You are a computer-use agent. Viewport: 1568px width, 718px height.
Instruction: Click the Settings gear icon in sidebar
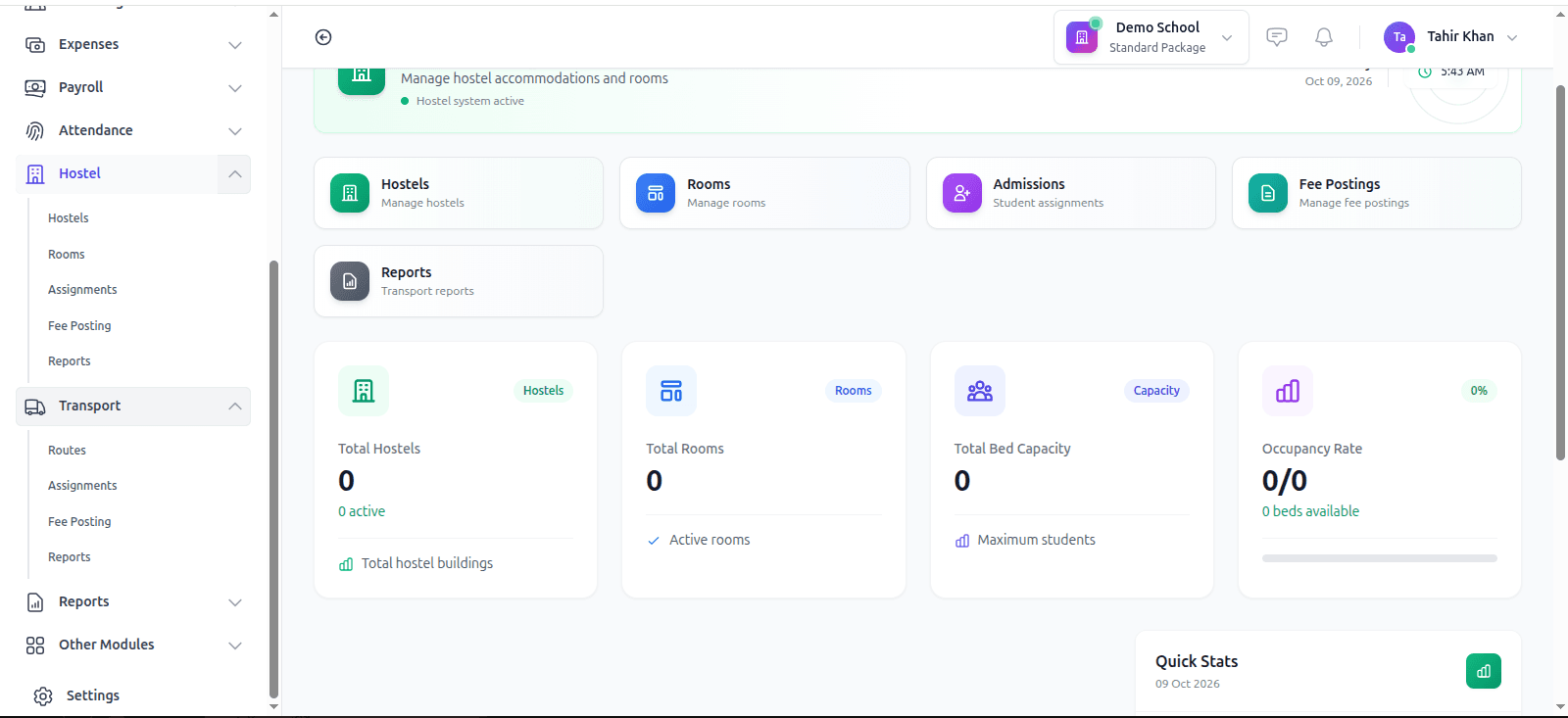pyautogui.click(x=43, y=696)
